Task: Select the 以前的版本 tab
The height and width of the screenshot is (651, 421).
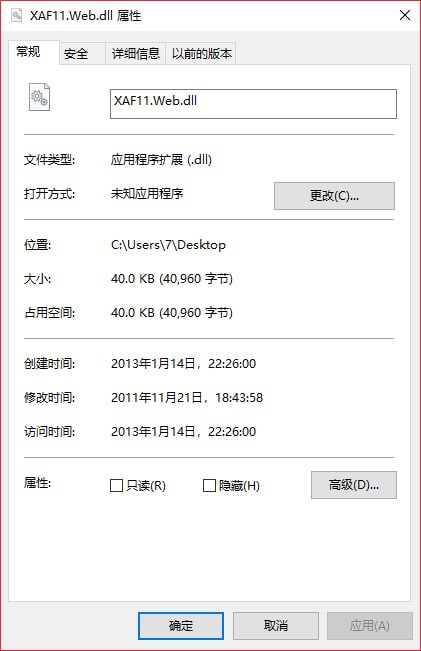Action: (x=201, y=54)
